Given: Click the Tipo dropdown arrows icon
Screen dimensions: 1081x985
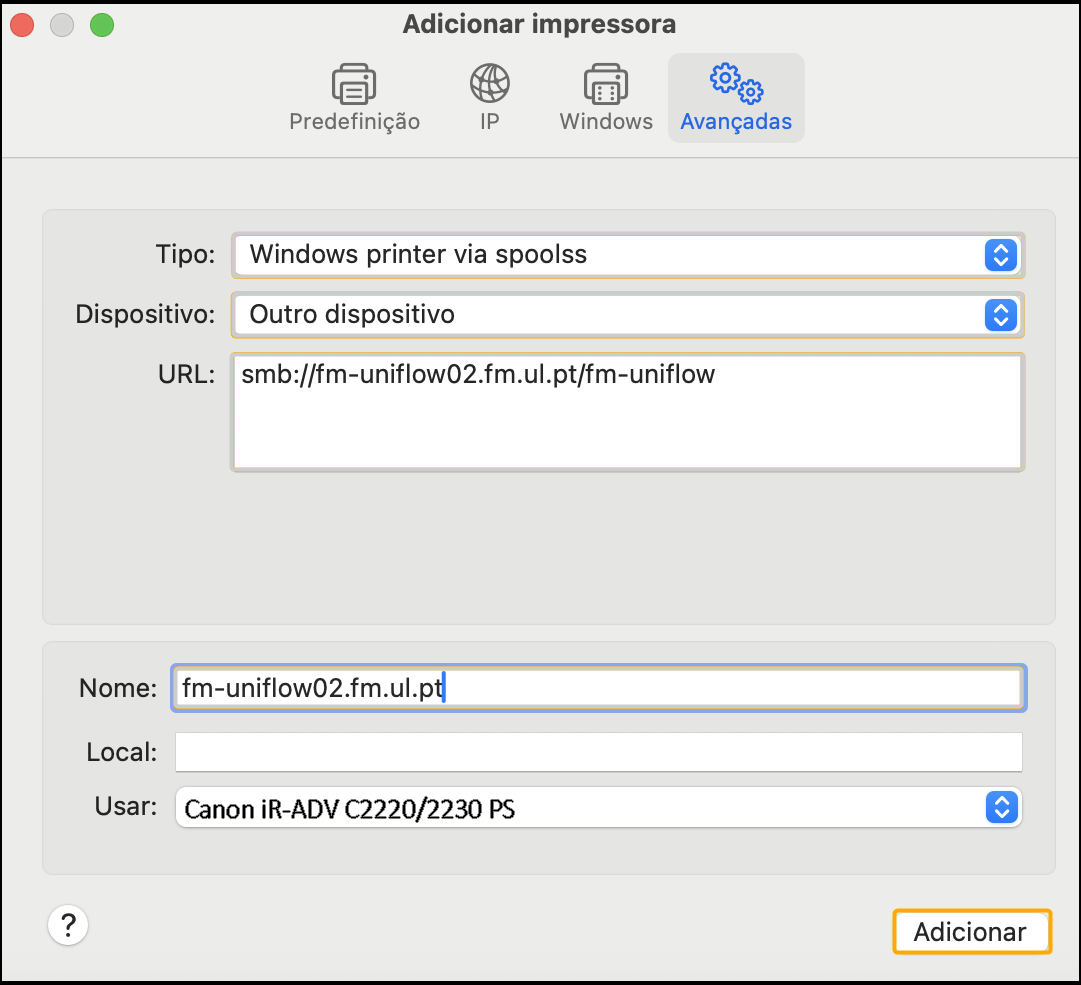Looking at the screenshot, I should (1001, 255).
